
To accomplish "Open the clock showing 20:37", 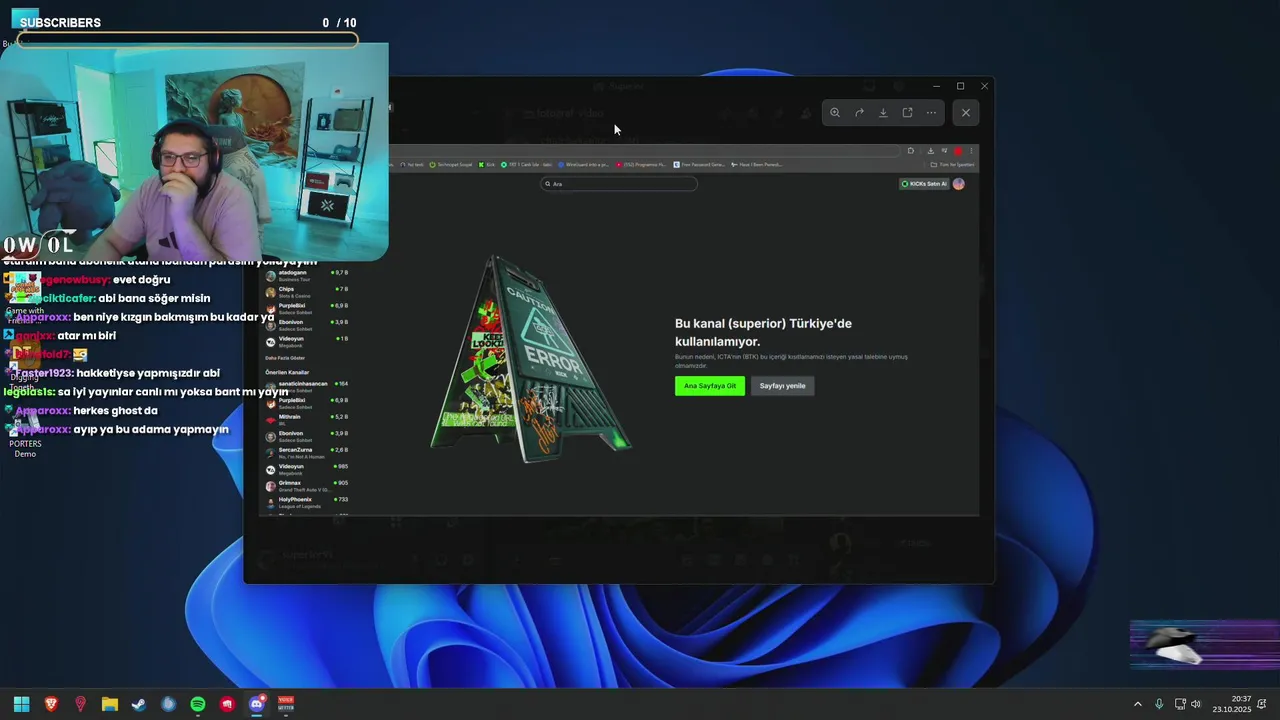I will (x=1232, y=704).
